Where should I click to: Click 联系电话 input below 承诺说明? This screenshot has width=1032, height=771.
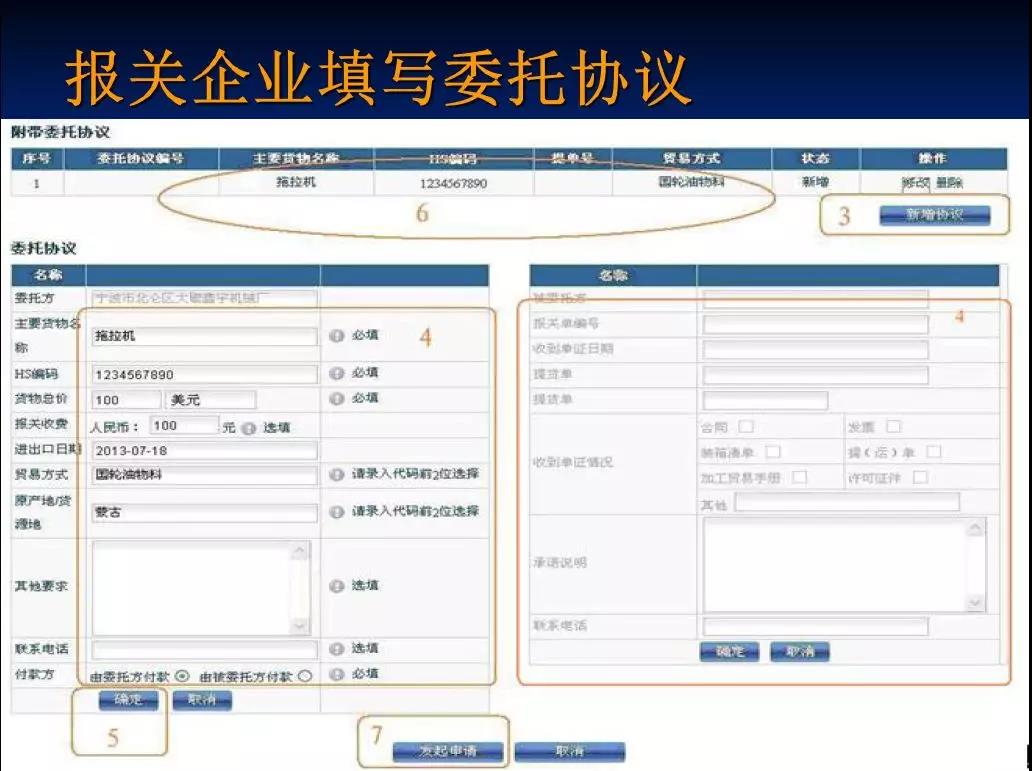[x=815, y=626]
